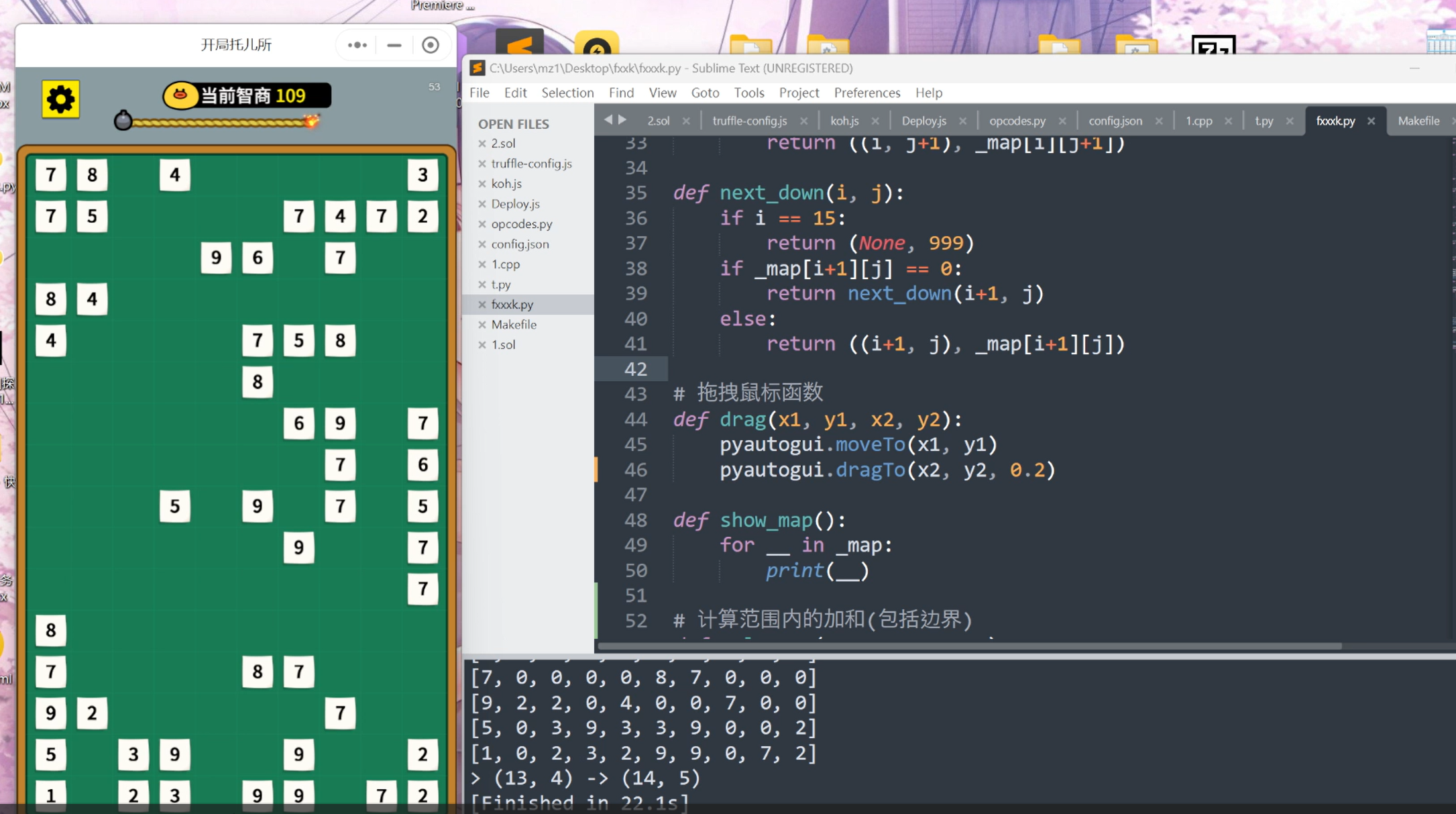1456x814 pixels.
Task: Open the View menu
Action: pyautogui.click(x=663, y=93)
